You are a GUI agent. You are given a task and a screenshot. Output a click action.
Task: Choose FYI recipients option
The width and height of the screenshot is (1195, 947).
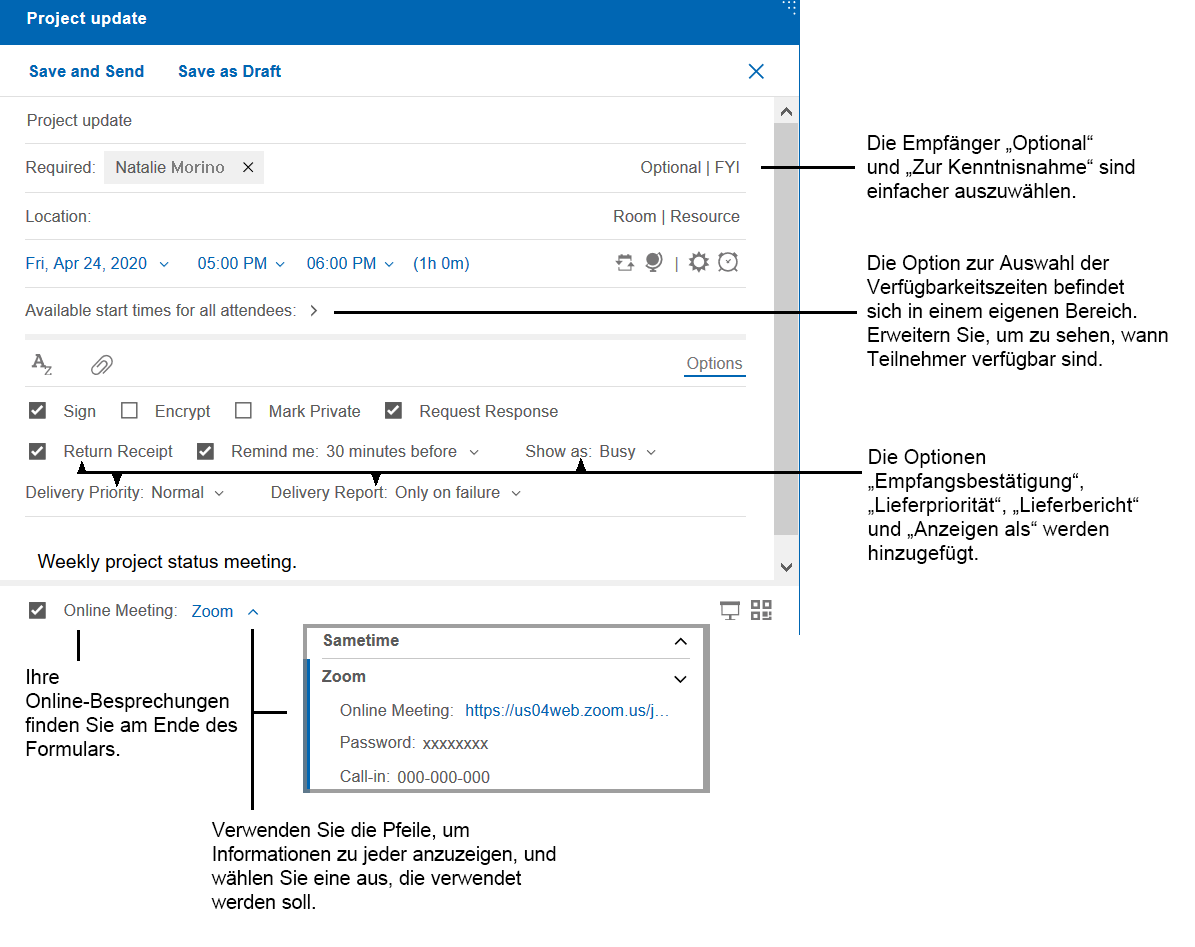[729, 167]
